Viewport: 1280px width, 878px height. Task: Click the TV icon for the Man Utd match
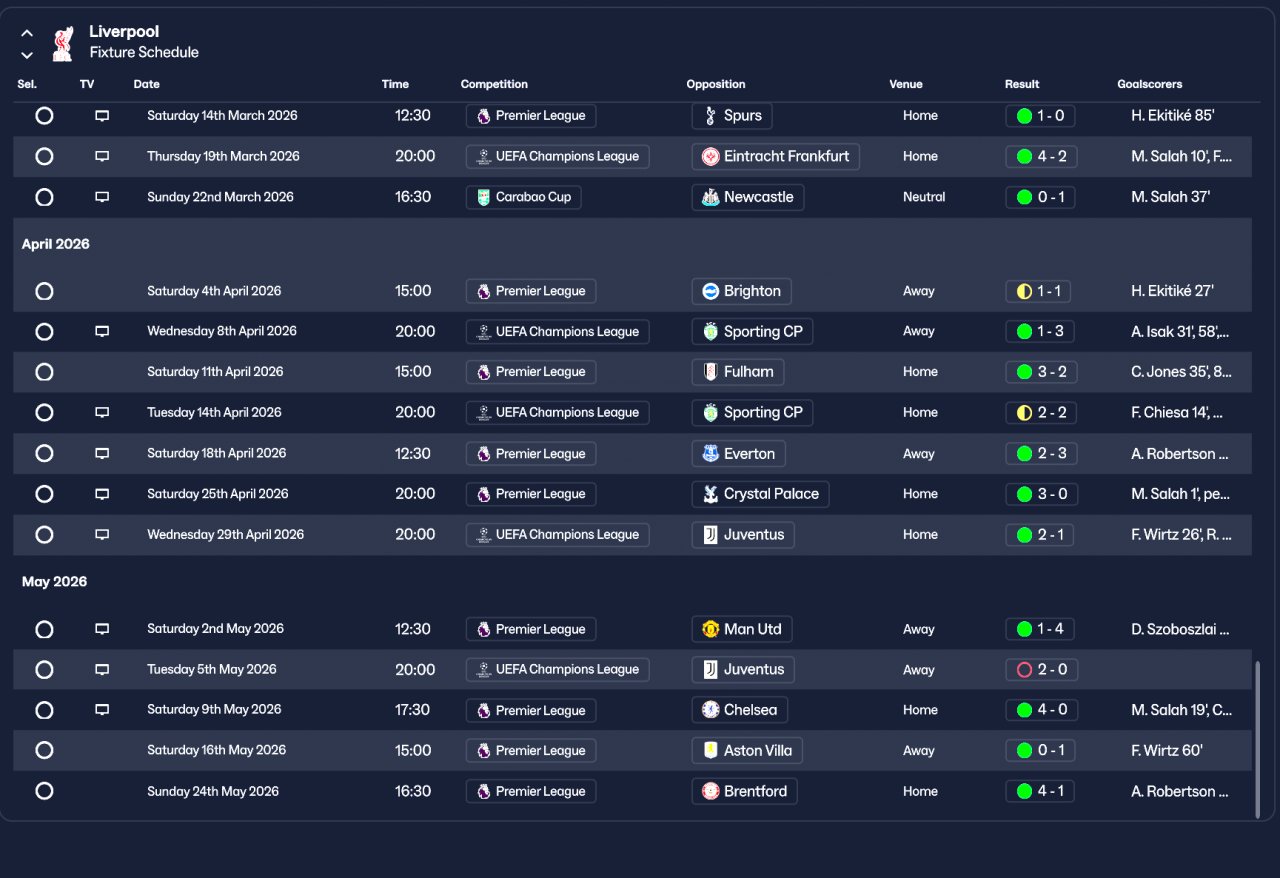[x=102, y=629]
